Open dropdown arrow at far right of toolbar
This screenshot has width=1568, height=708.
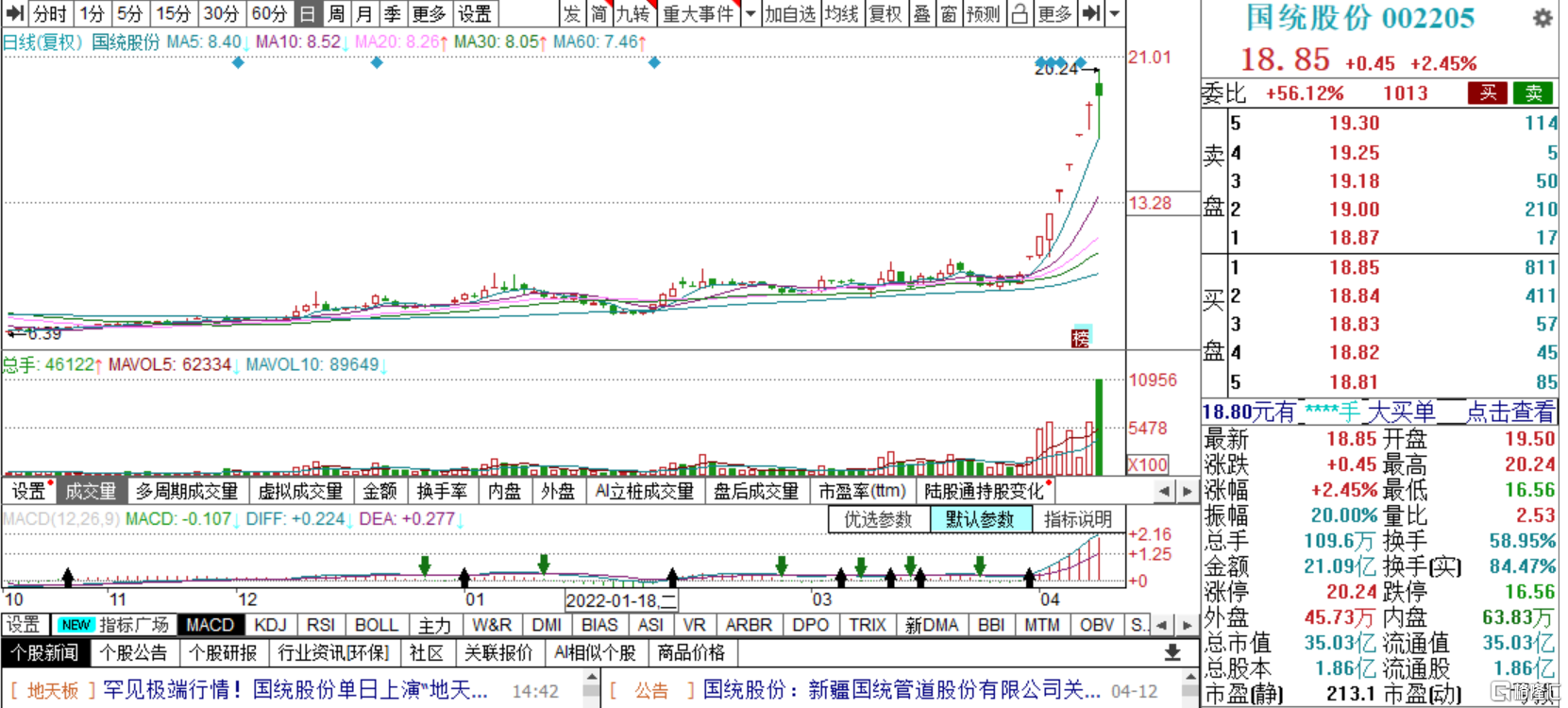(x=1115, y=14)
